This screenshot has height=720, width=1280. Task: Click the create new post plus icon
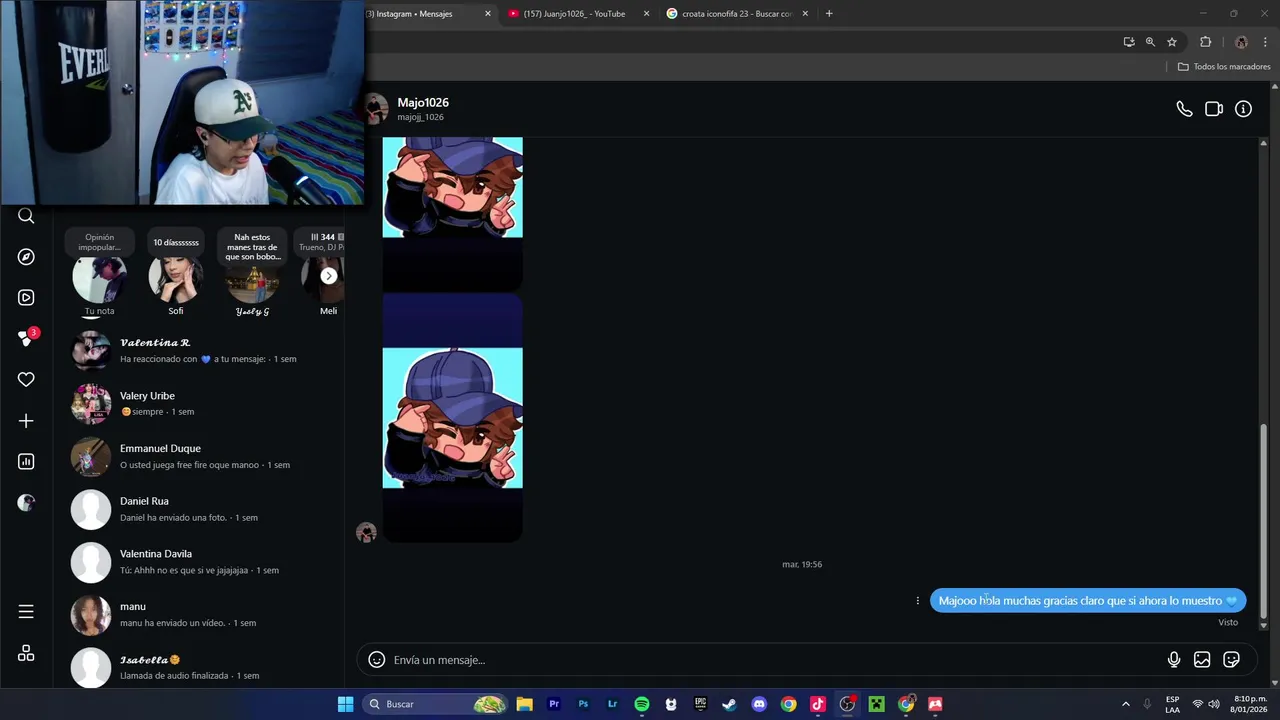[x=26, y=421]
